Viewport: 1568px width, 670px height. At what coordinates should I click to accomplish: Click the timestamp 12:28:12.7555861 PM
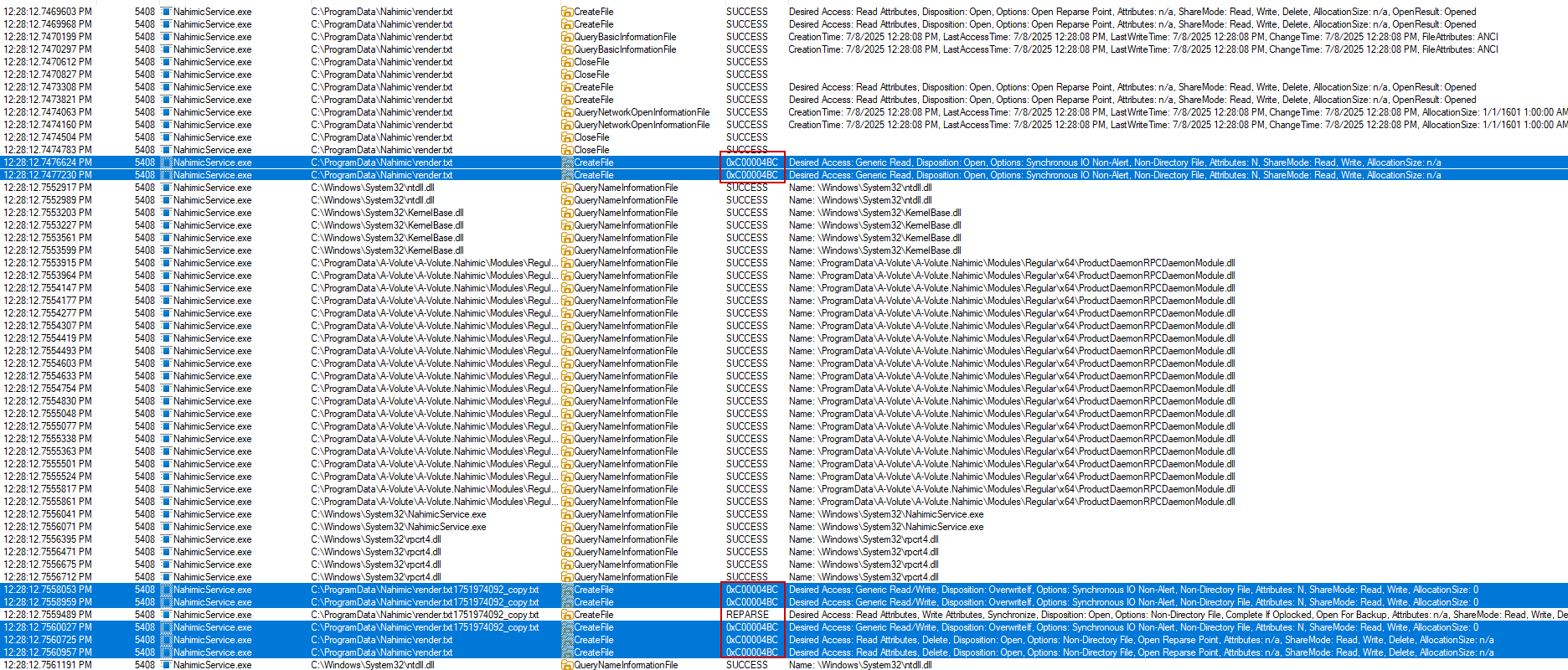(x=48, y=502)
